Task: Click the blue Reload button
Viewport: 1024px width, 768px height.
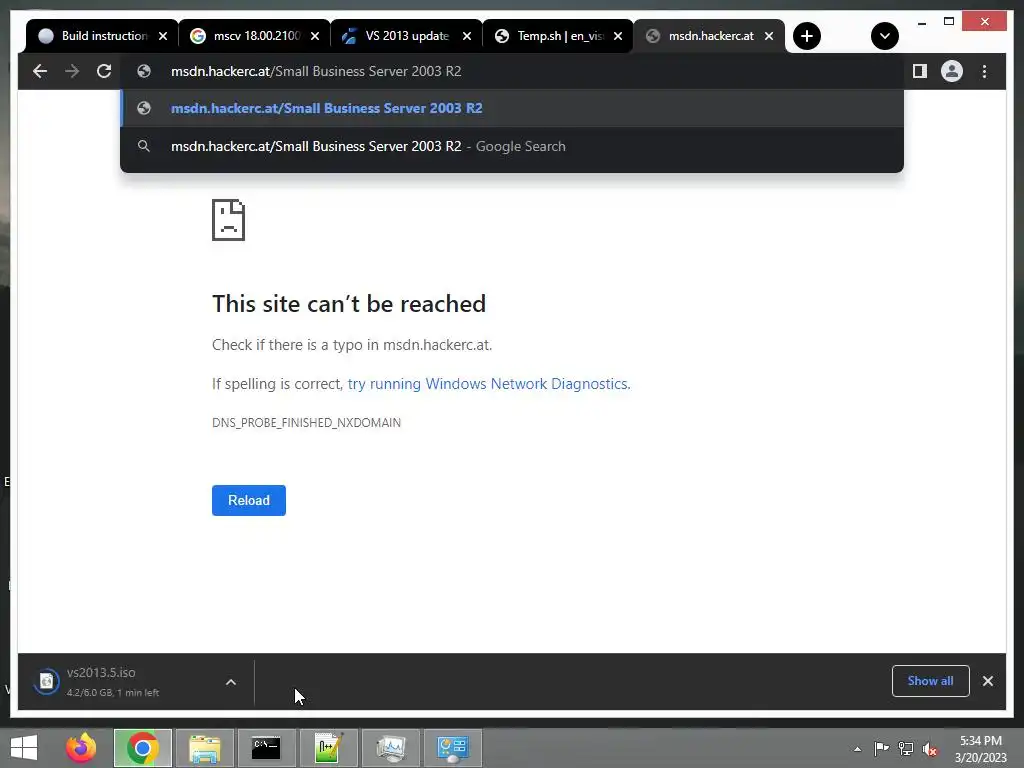Action: point(249,500)
